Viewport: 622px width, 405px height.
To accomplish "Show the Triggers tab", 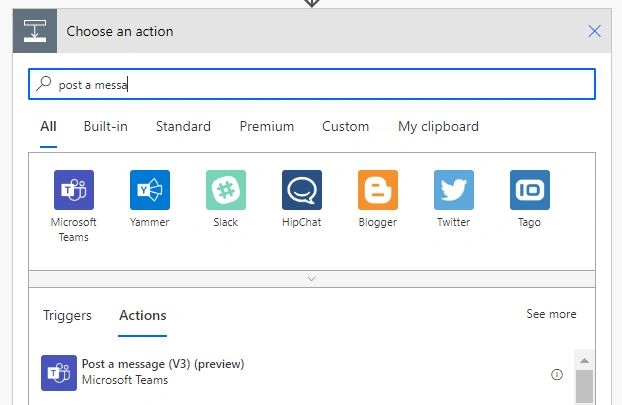I will click(x=67, y=315).
